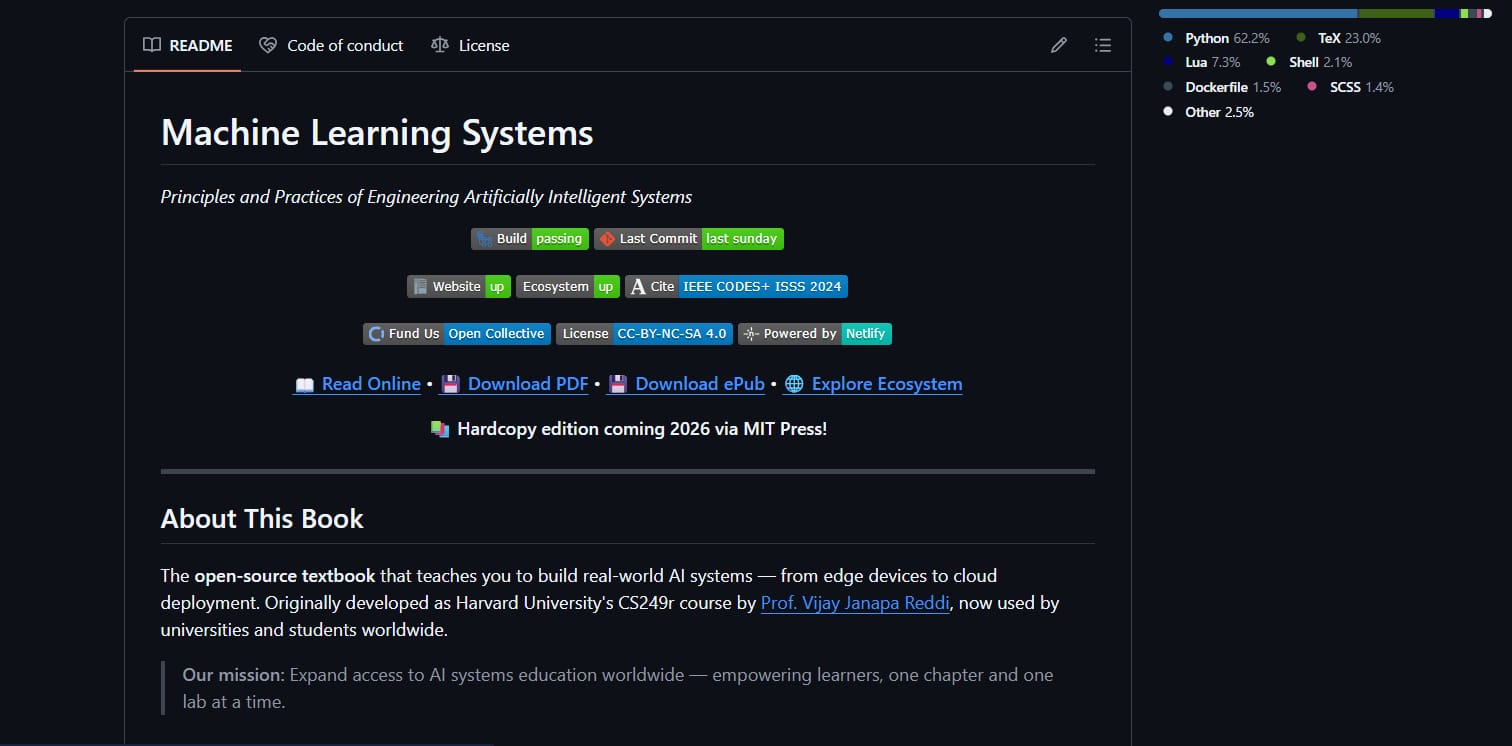Click the Fund Us Open Collective badge
Image resolution: width=1512 pixels, height=746 pixels.
click(456, 334)
